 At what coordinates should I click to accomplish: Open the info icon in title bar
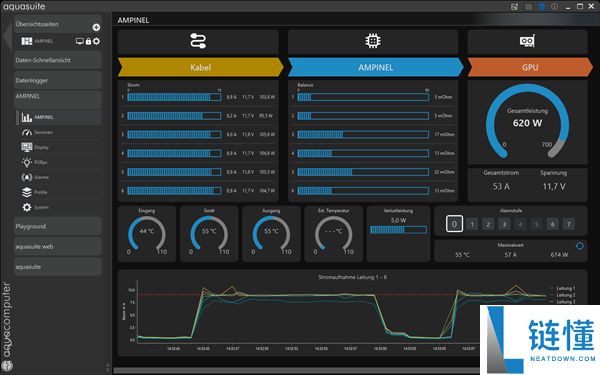554,7
